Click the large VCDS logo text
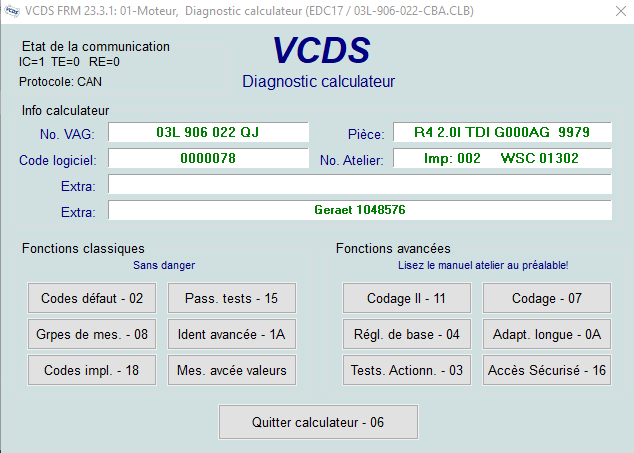 (x=321, y=50)
